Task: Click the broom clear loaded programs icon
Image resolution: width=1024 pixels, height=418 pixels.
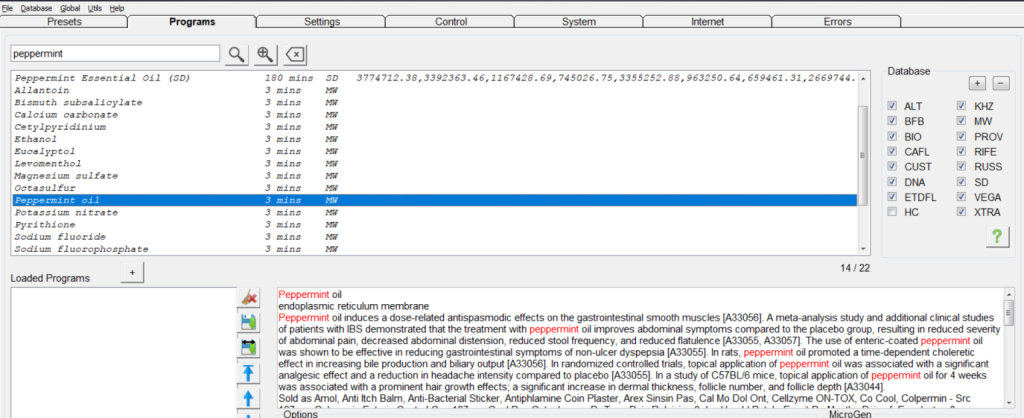Action: tap(248, 298)
